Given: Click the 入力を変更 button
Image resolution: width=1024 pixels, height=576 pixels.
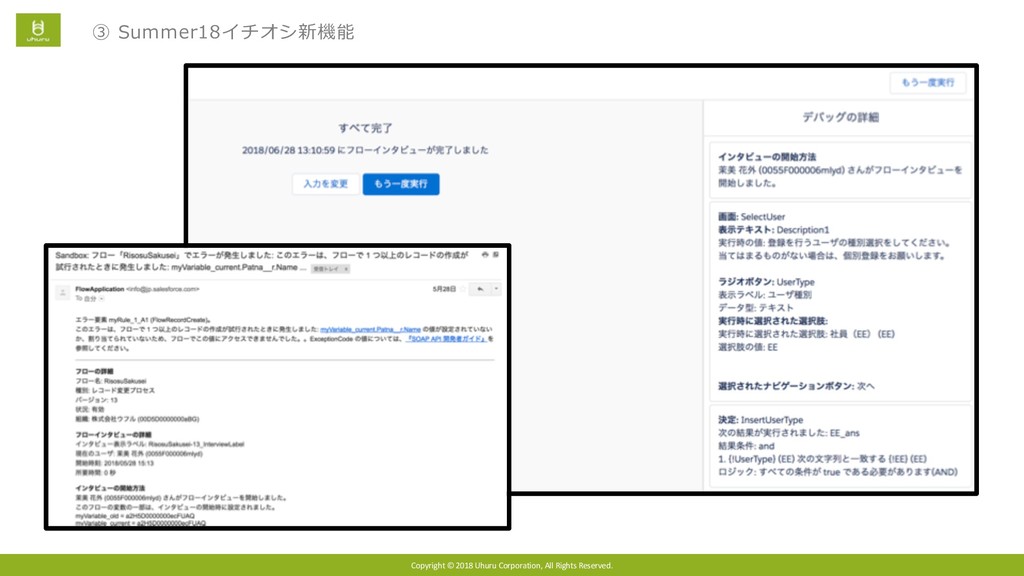Looking at the screenshot, I should click(x=325, y=184).
